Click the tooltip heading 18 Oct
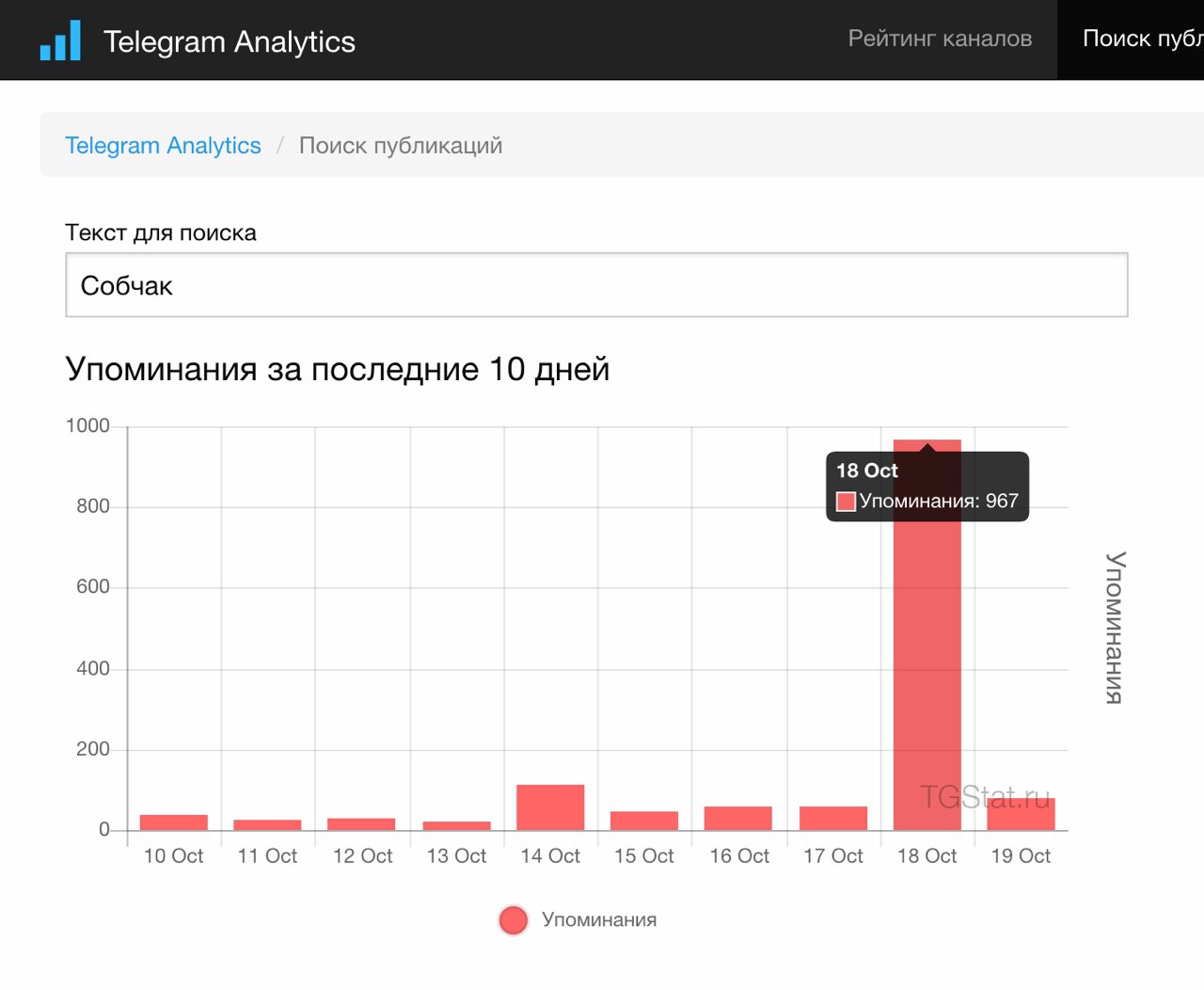 point(867,471)
